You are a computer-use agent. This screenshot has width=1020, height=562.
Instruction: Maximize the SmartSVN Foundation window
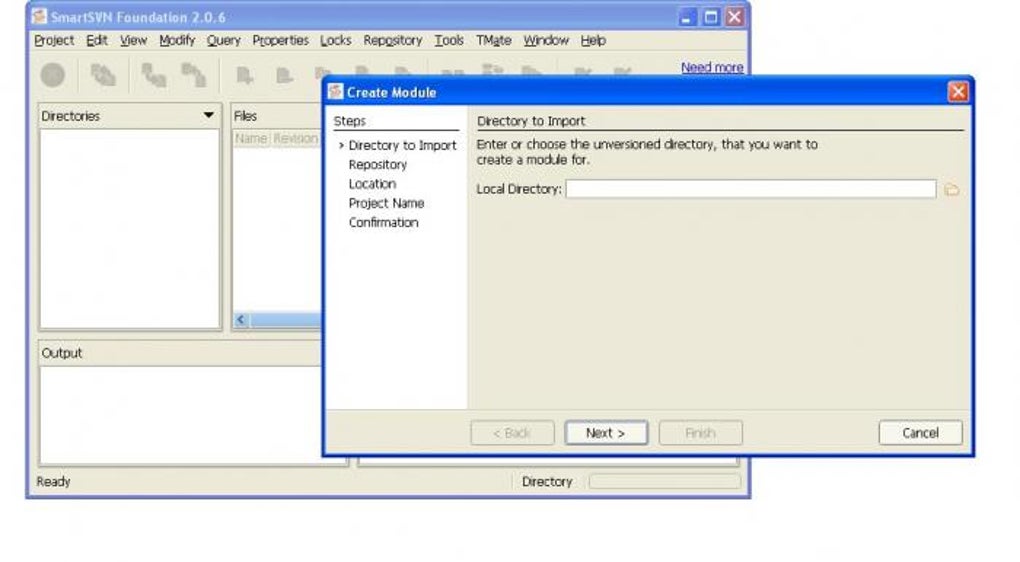[x=711, y=18]
